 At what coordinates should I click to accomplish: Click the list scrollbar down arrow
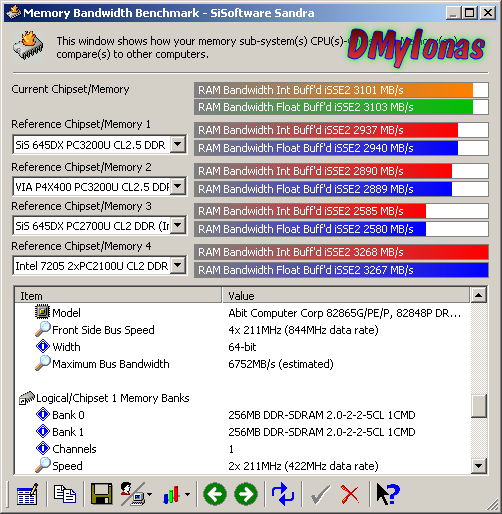(479, 465)
